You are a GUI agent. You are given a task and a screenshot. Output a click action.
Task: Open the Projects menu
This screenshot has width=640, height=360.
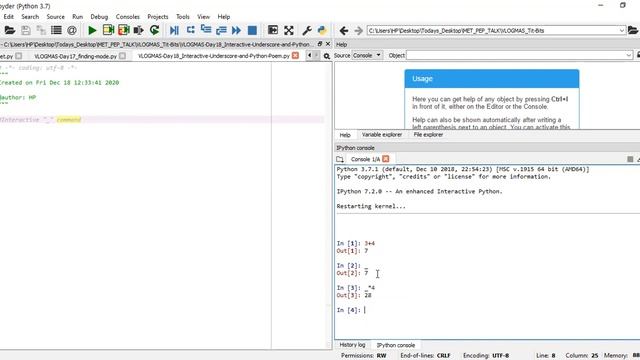tap(158, 17)
